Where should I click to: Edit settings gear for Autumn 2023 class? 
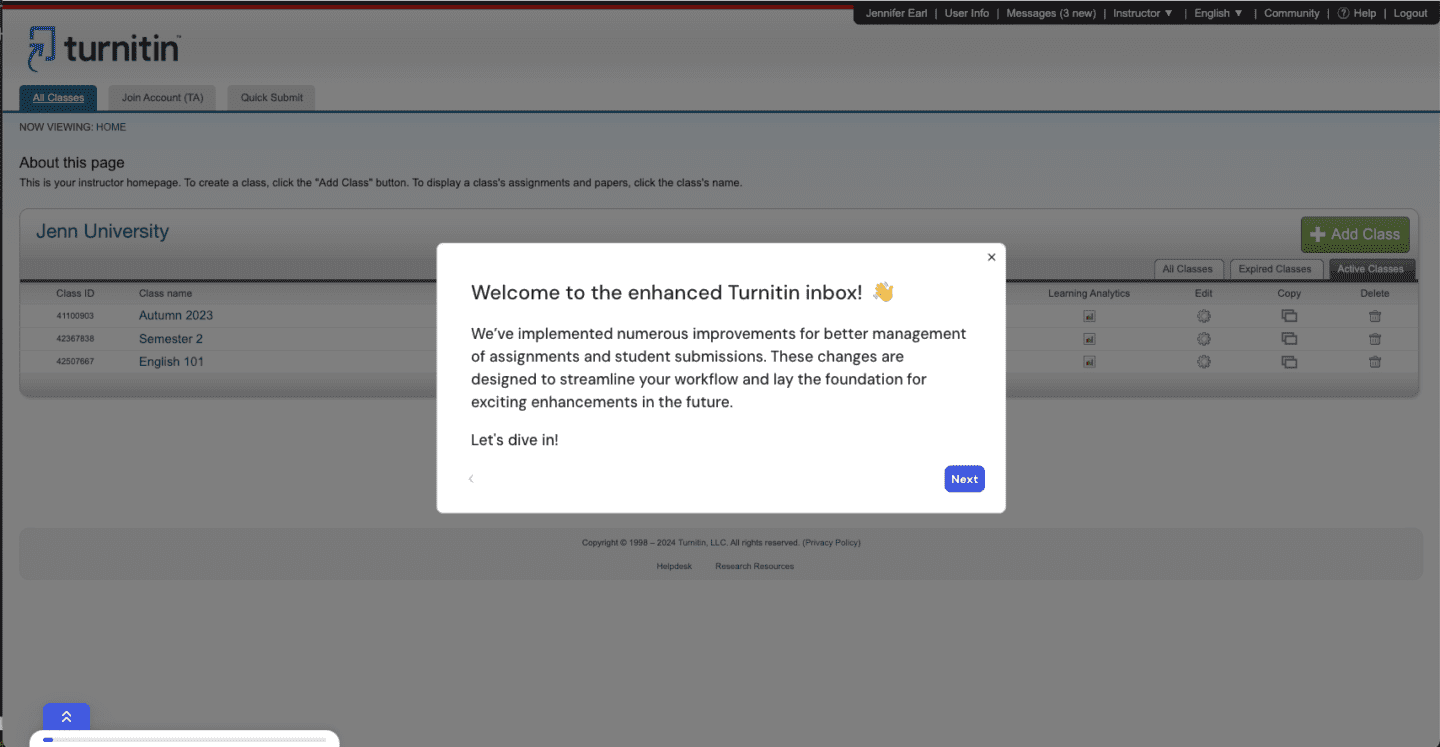1204,316
